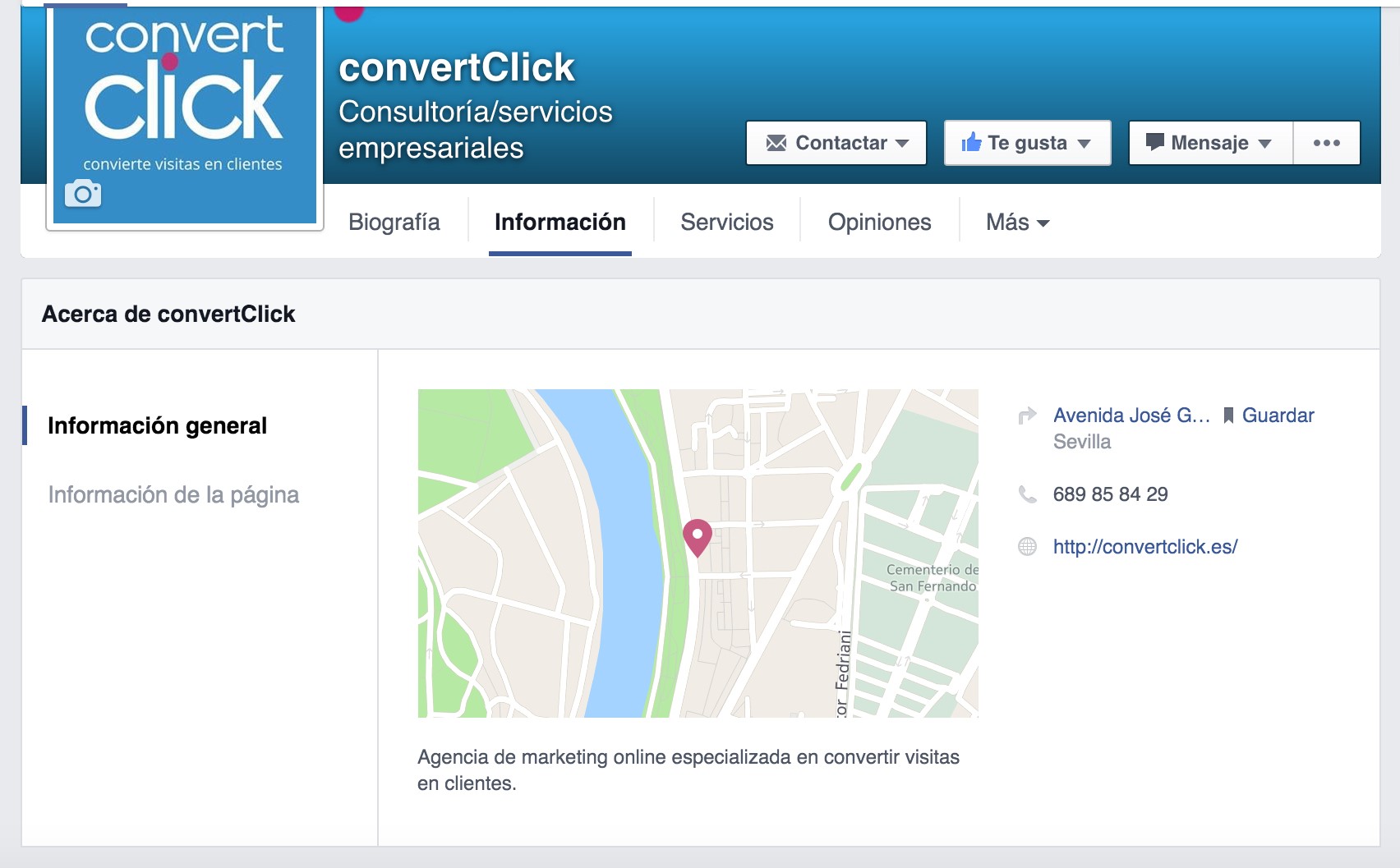
Task: Click the globe icon beside website URL
Action: 1027,547
